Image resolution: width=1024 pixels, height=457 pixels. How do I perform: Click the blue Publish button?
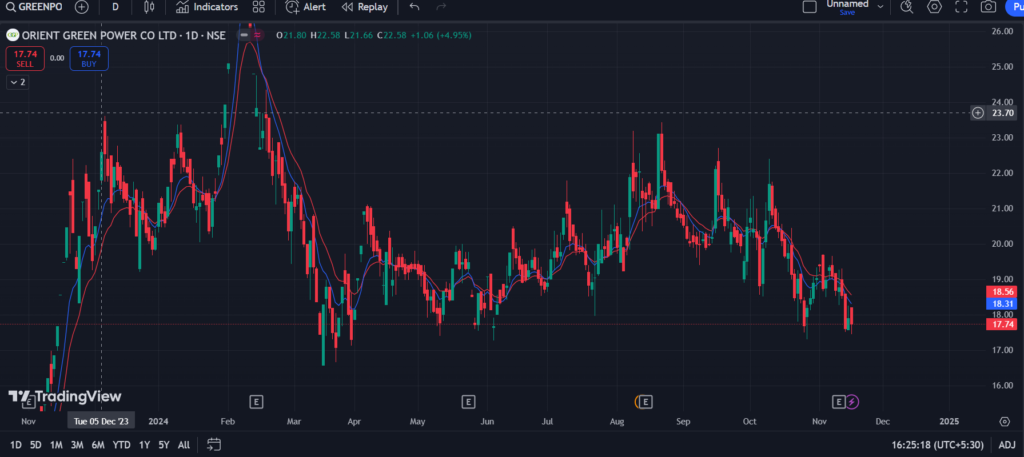[x=1014, y=7]
